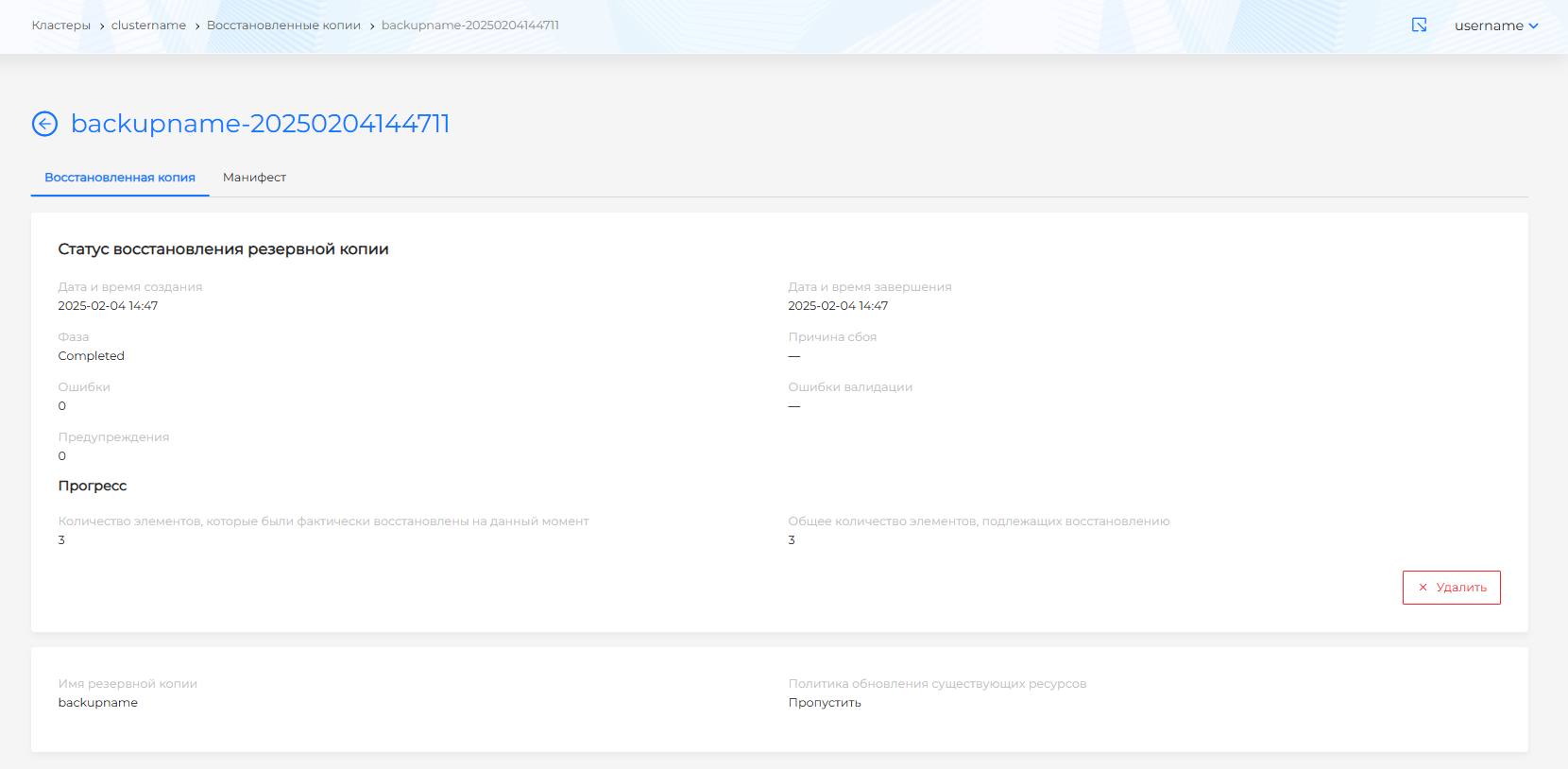Click the backupname-20250204144711 page title
The width and height of the screenshot is (1568, 769).
click(x=260, y=124)
